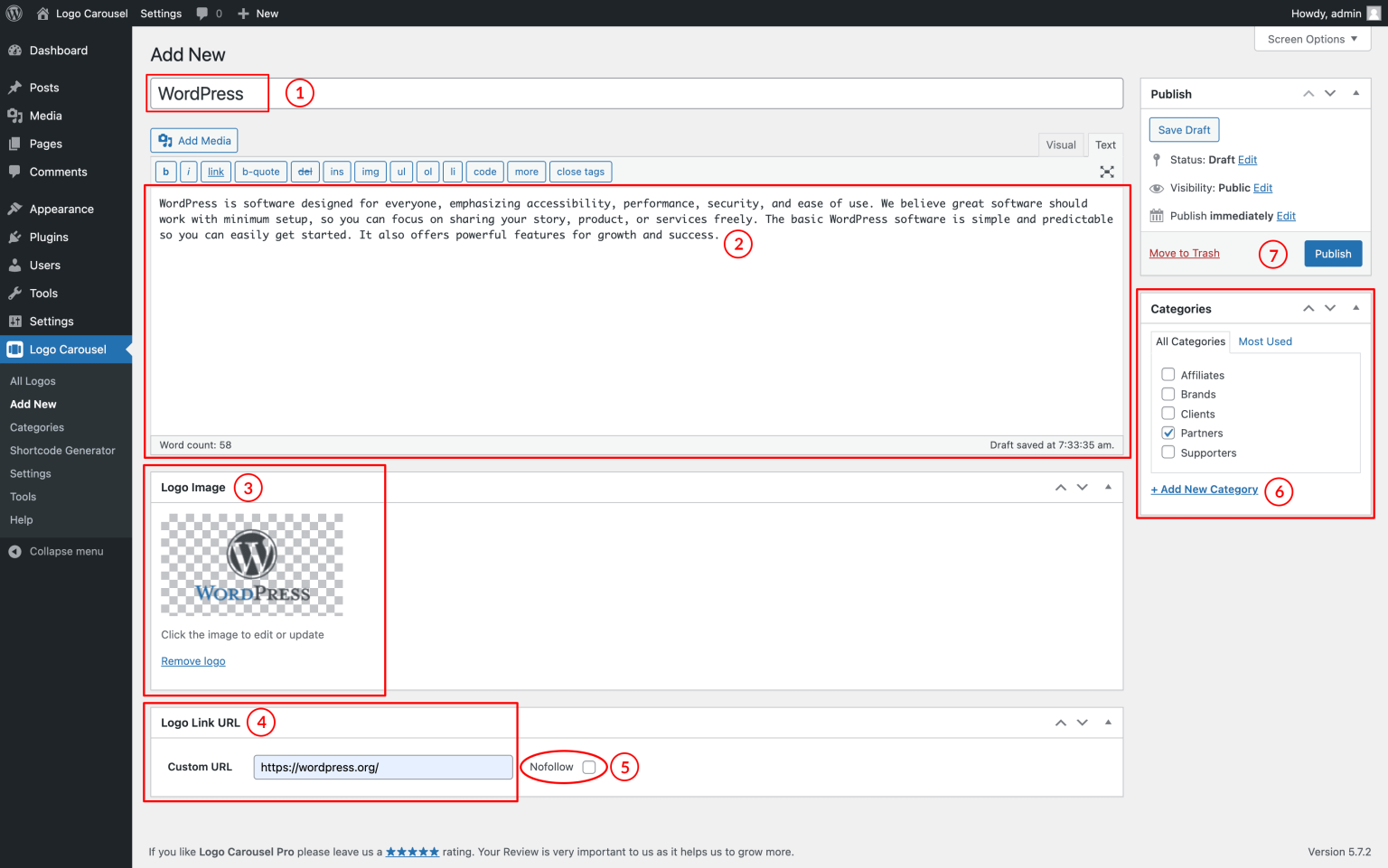Switch to the Visual editor tab
The image size is (1388, 868).
[x=1061, y=145]
